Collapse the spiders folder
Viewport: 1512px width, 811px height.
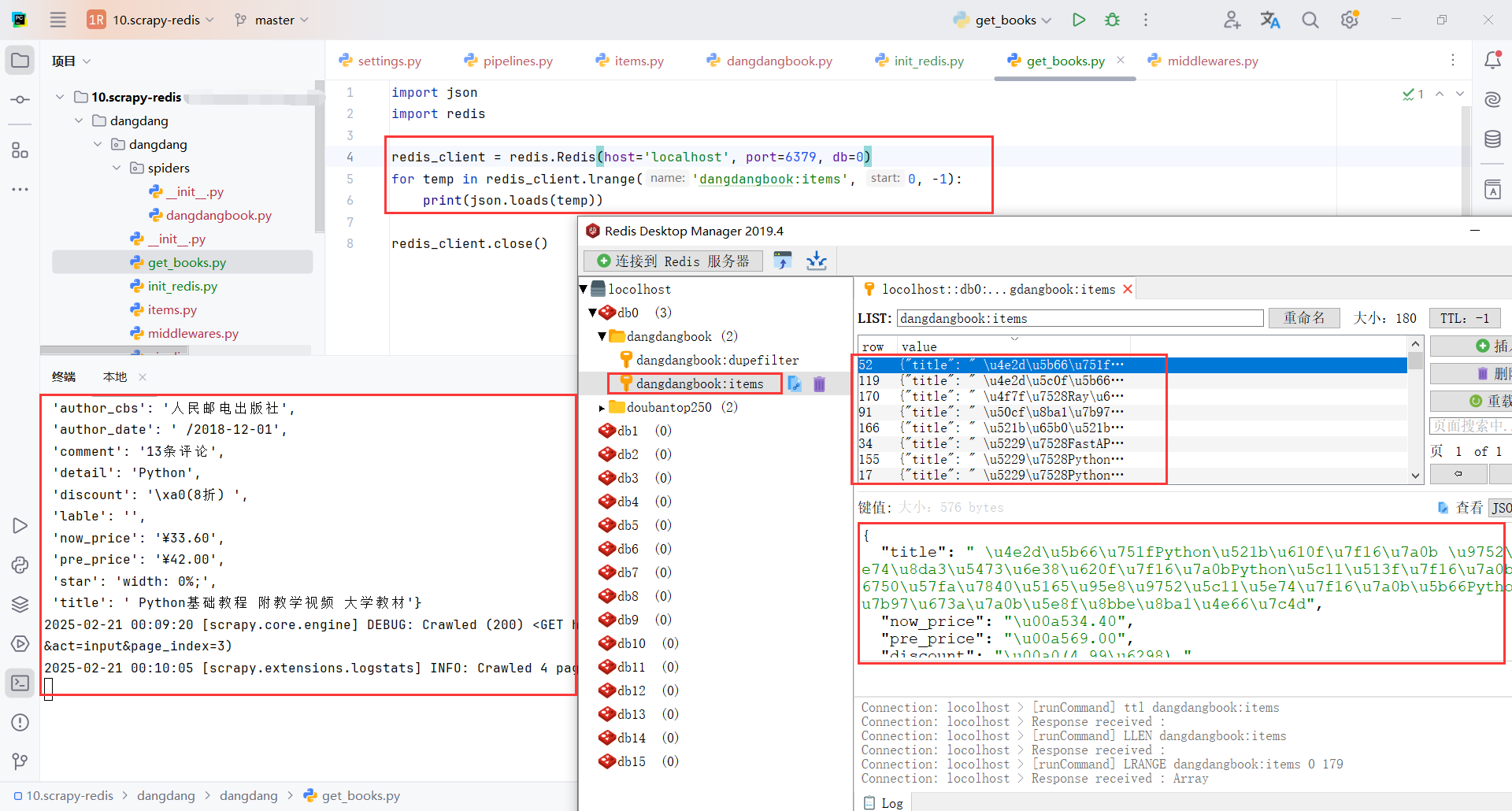[x=117, y=168]
